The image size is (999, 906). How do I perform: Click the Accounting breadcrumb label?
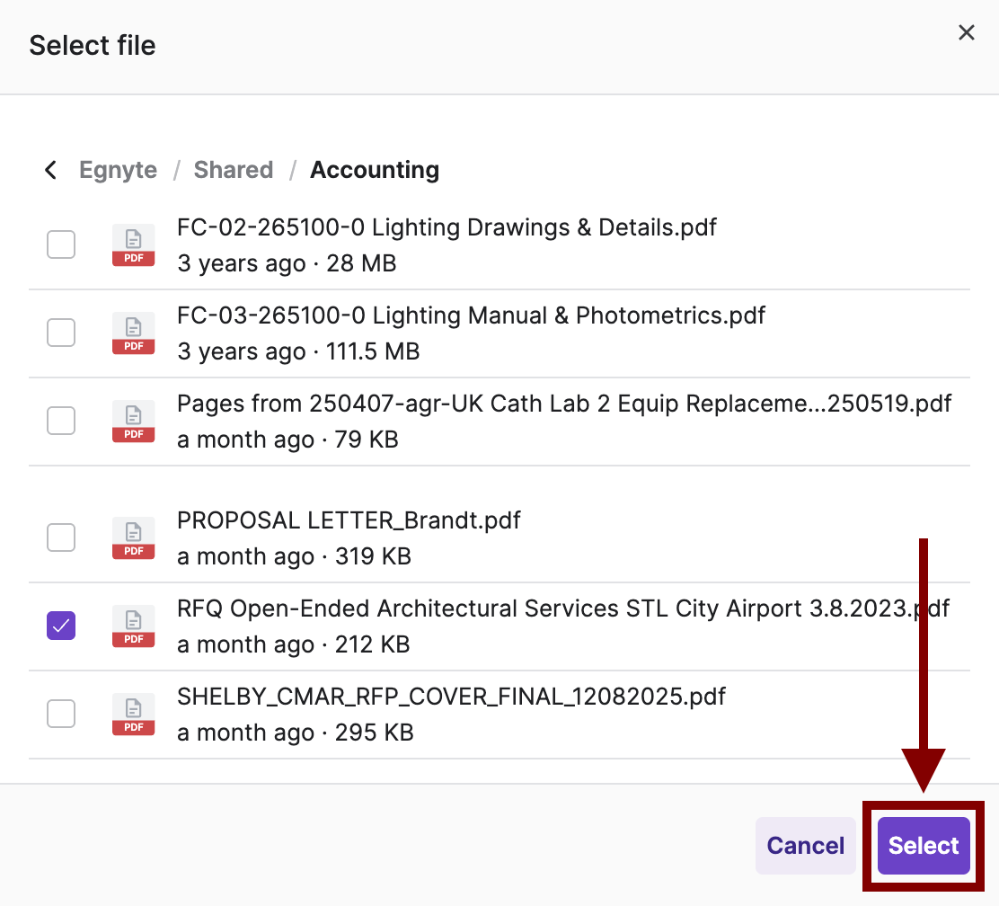375,170
